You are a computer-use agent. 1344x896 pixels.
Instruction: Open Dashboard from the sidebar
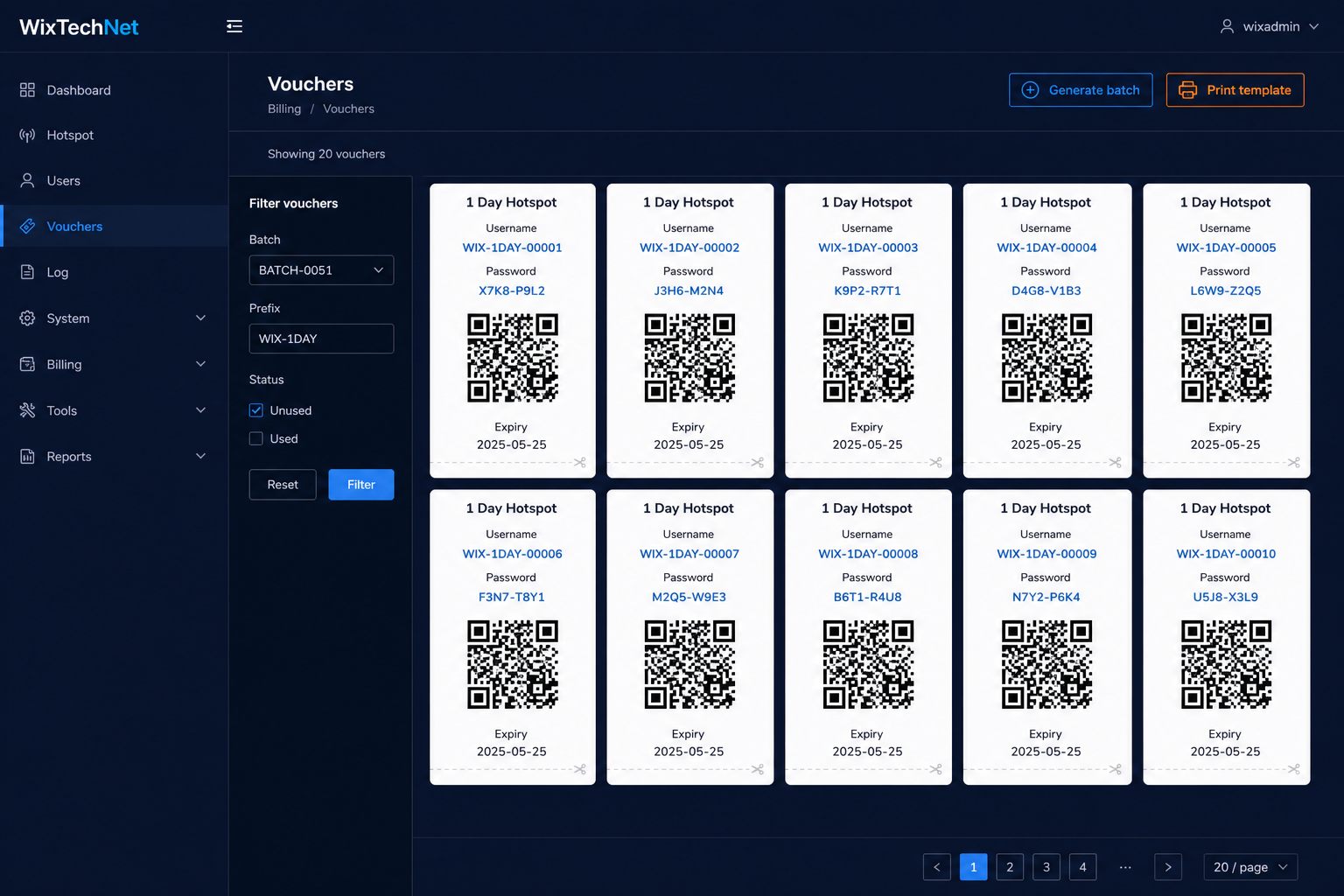click(114, 90)
